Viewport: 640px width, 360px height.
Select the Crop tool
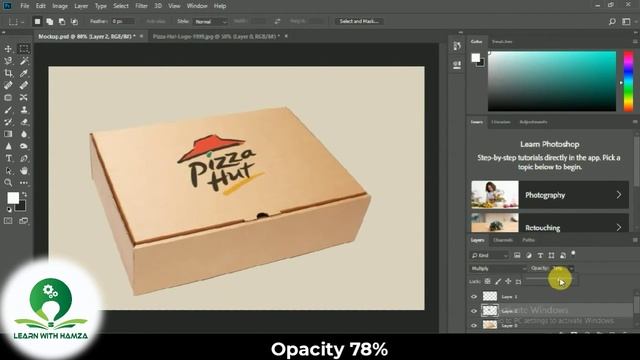8,73
